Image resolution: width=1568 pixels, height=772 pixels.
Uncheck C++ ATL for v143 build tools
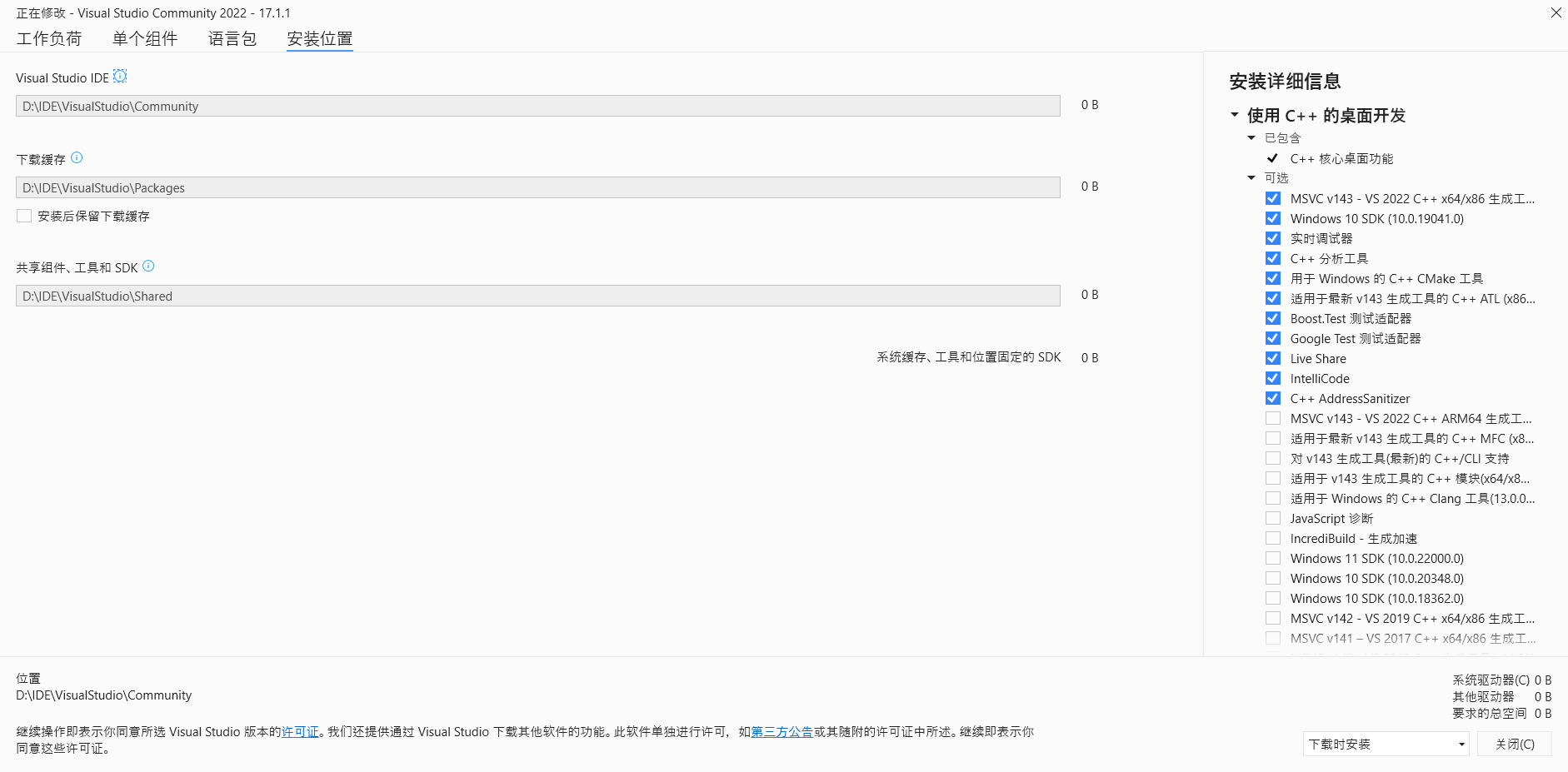pos(1273,298)
